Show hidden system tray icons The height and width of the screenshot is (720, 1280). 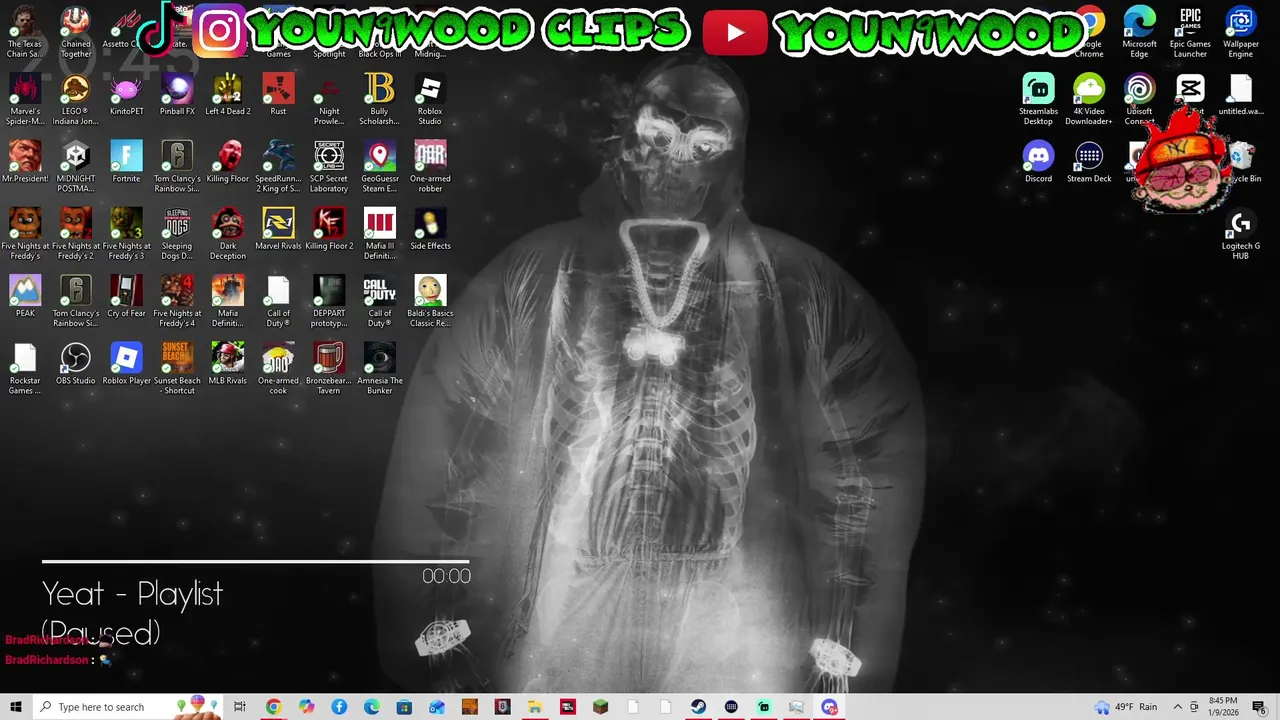coord(1178,707)
